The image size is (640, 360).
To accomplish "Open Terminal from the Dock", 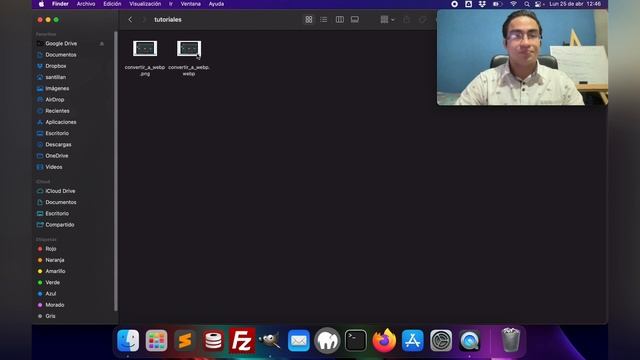I will tap(356, 340).
